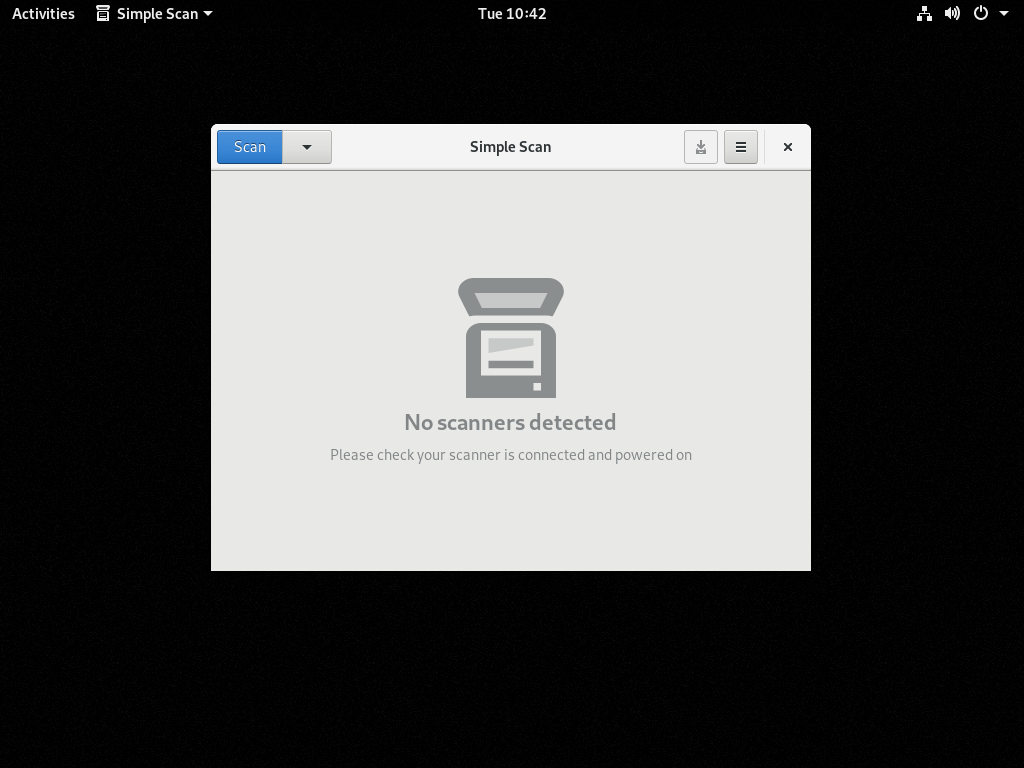1024x768 pixels.
Task: Open the Simple Scan app menu in the top bar
Action: tap(154, 14)
